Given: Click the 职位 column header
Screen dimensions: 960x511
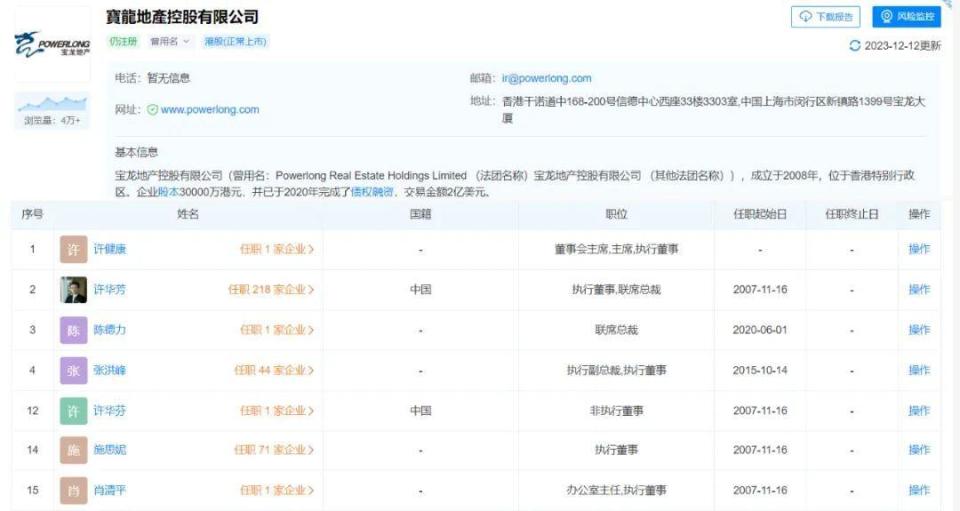Looking at the screenshot, I should click(616, 214).
